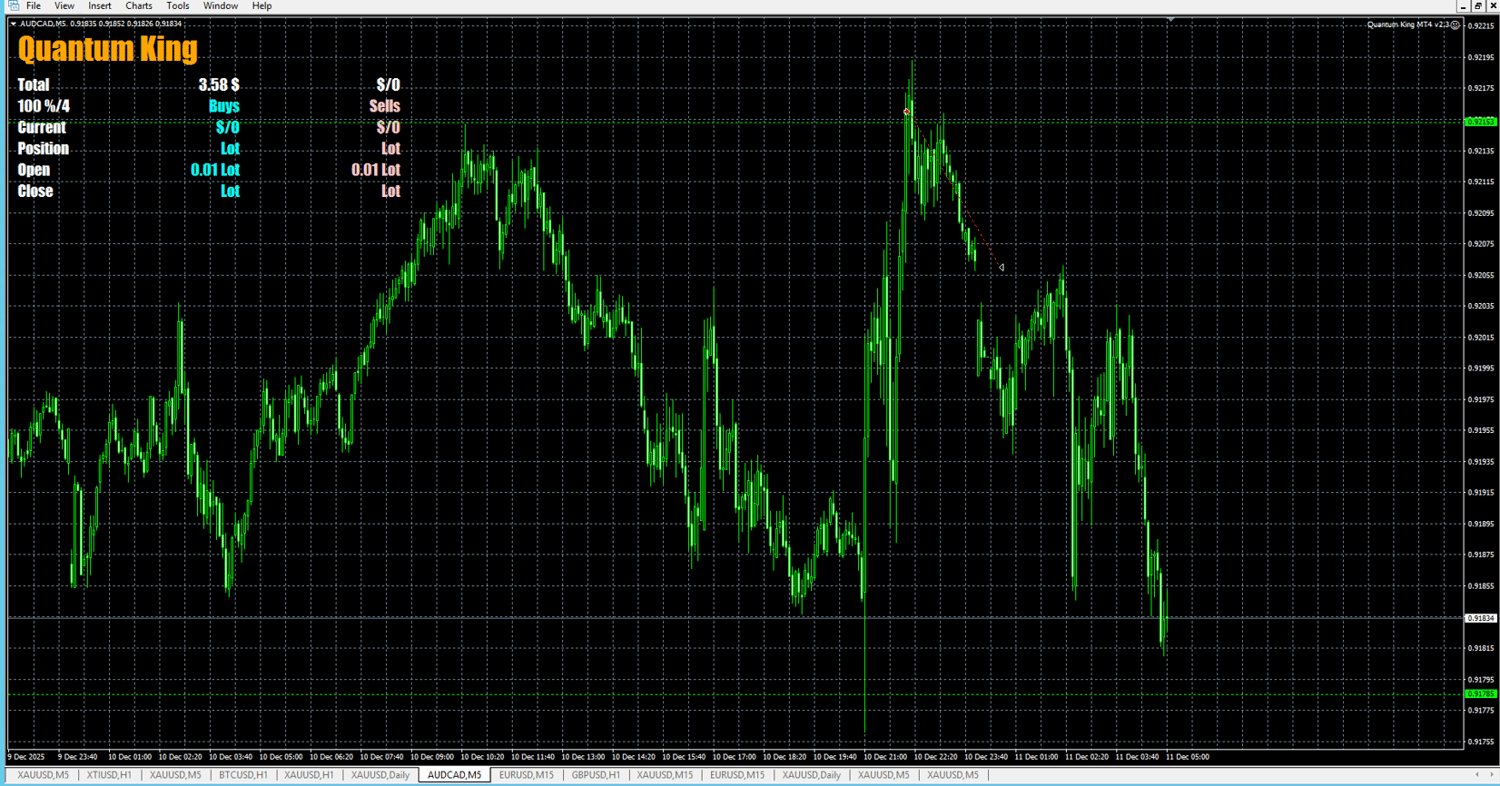The height and width of the screenshot is (786, 1500).
Task: Open the Charts menu
Action: pyautogui.click(x=139, y=6)
